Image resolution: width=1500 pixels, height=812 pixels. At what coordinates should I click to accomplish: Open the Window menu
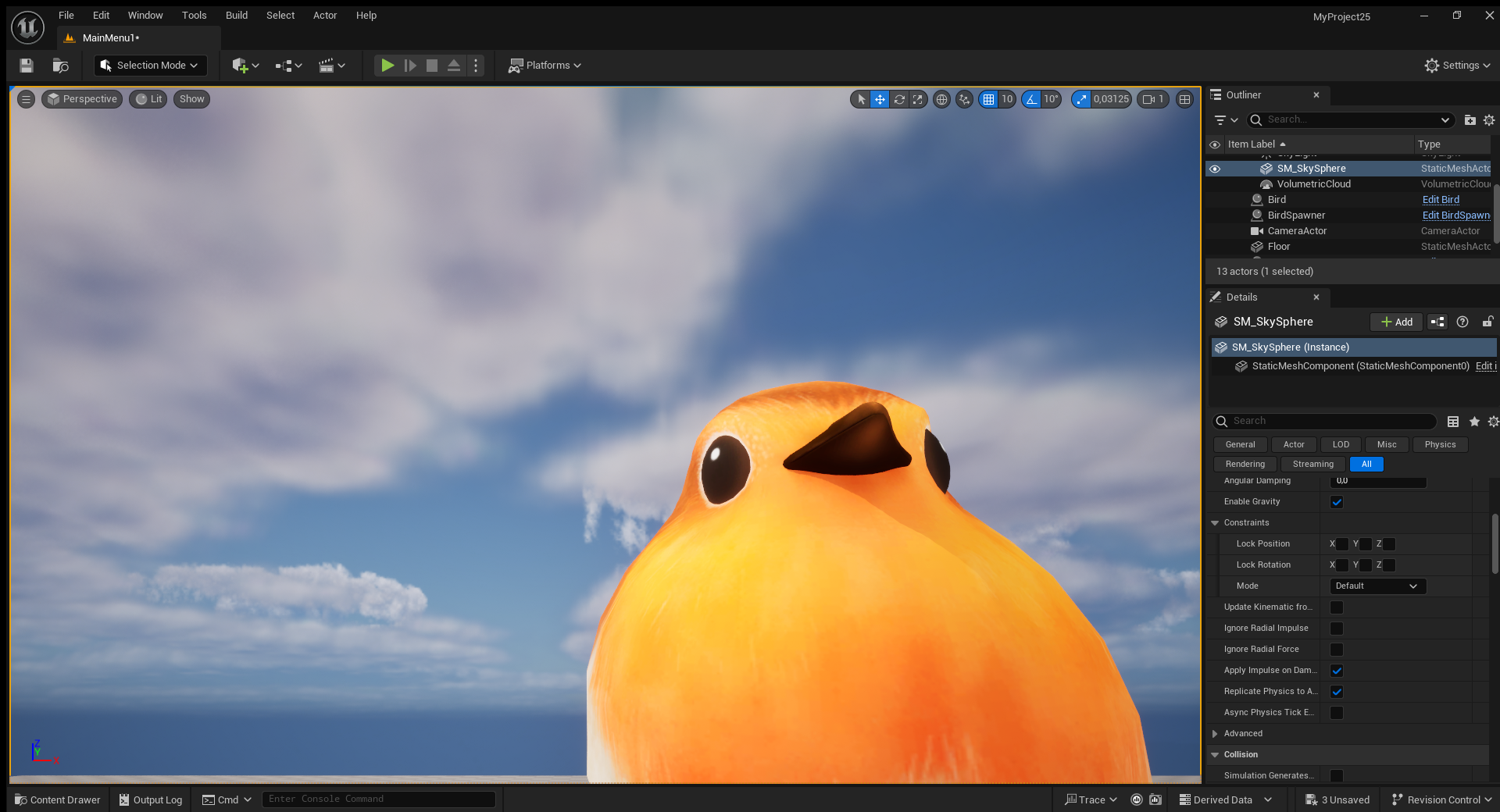pyautogui.click(x=145, y=15)
